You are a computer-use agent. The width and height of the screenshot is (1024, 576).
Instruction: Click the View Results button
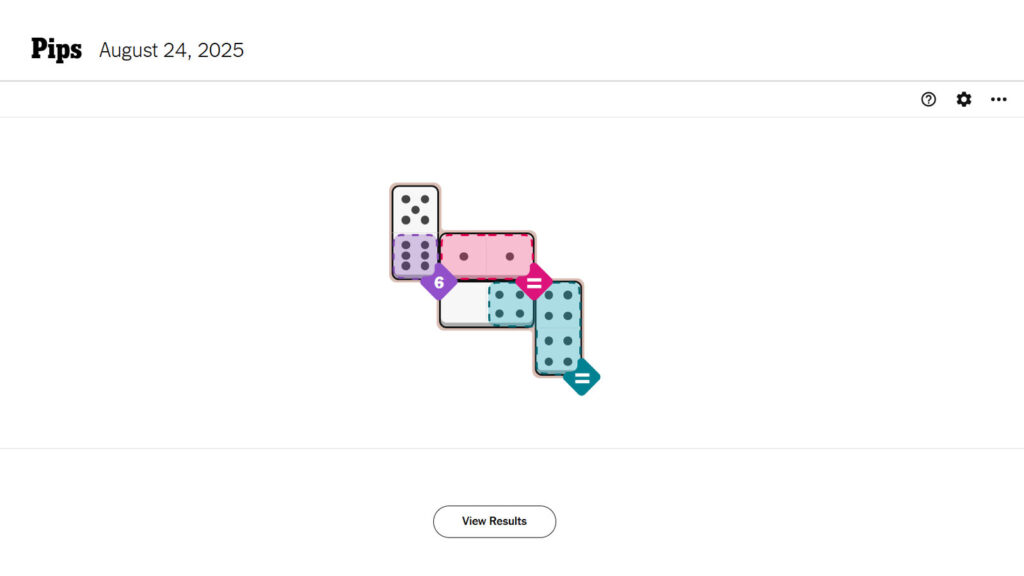[x=494, y=521]
